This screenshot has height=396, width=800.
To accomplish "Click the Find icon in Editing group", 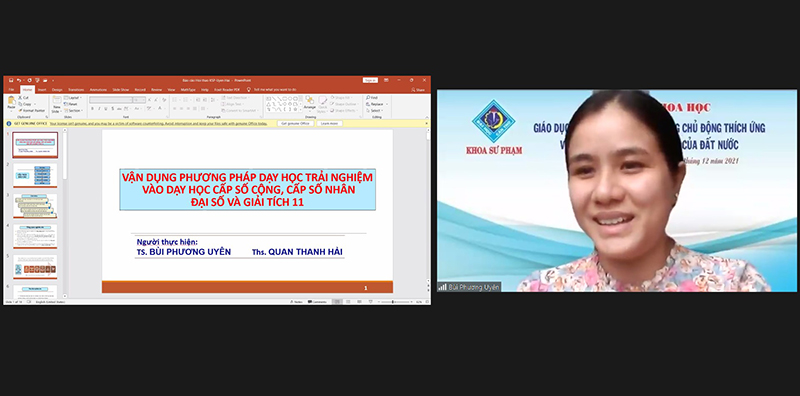I will click(372, 97).
